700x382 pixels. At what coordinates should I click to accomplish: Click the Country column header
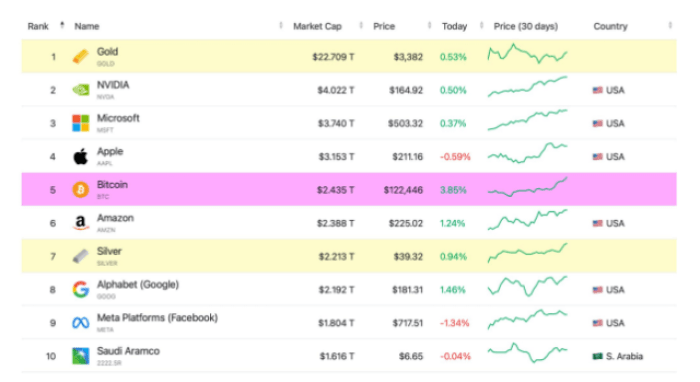point(610,26)
